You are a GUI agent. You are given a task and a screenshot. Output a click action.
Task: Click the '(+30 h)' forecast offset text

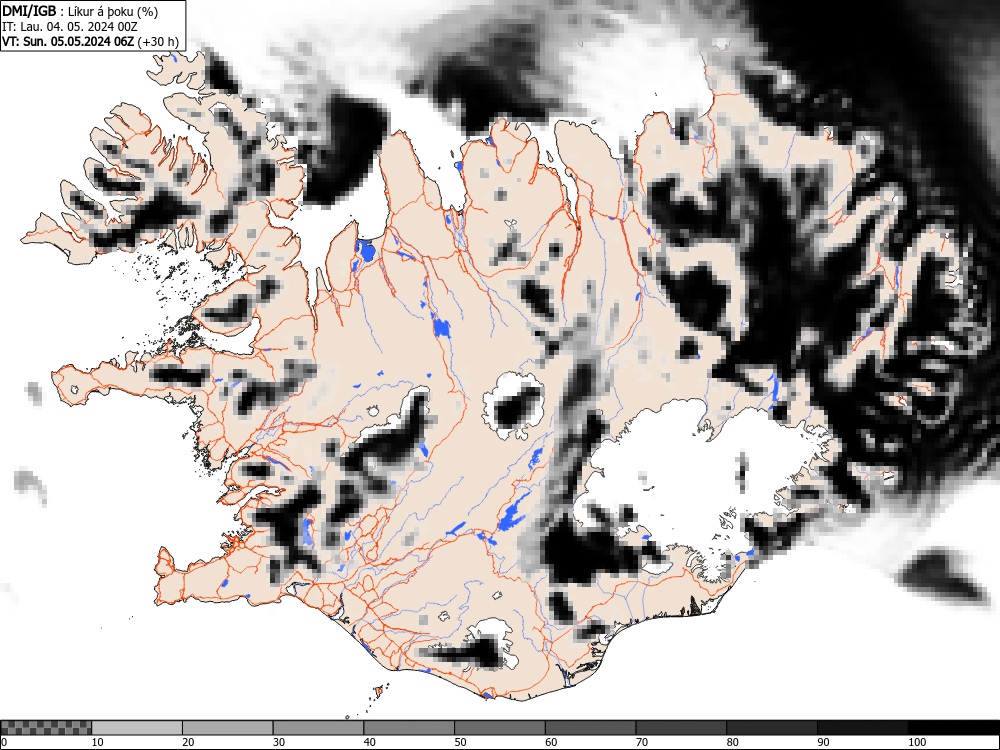coord(158,41)
